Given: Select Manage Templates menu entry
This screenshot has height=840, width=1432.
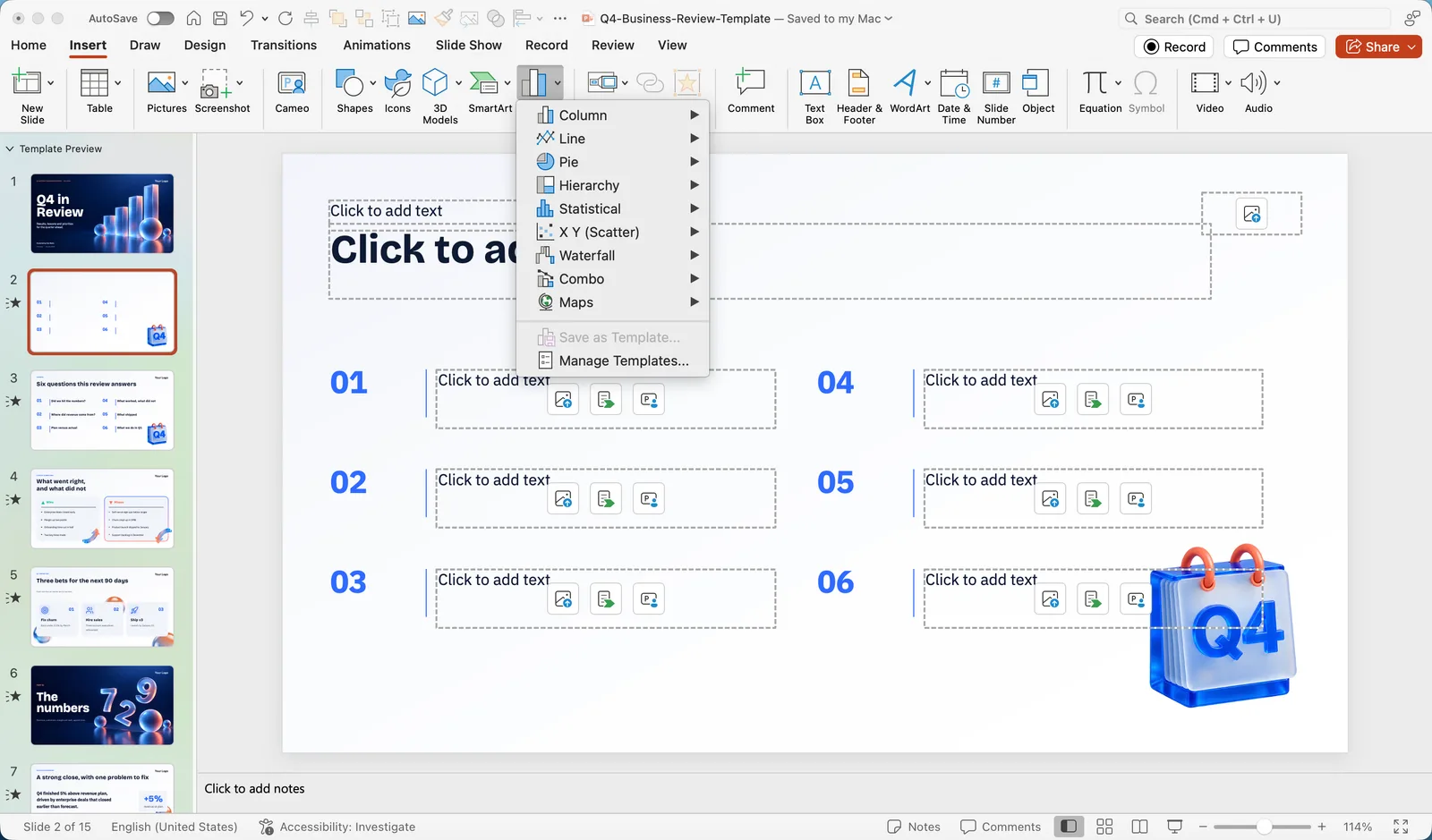Looking at the screenshot, I should coord(613,361).
